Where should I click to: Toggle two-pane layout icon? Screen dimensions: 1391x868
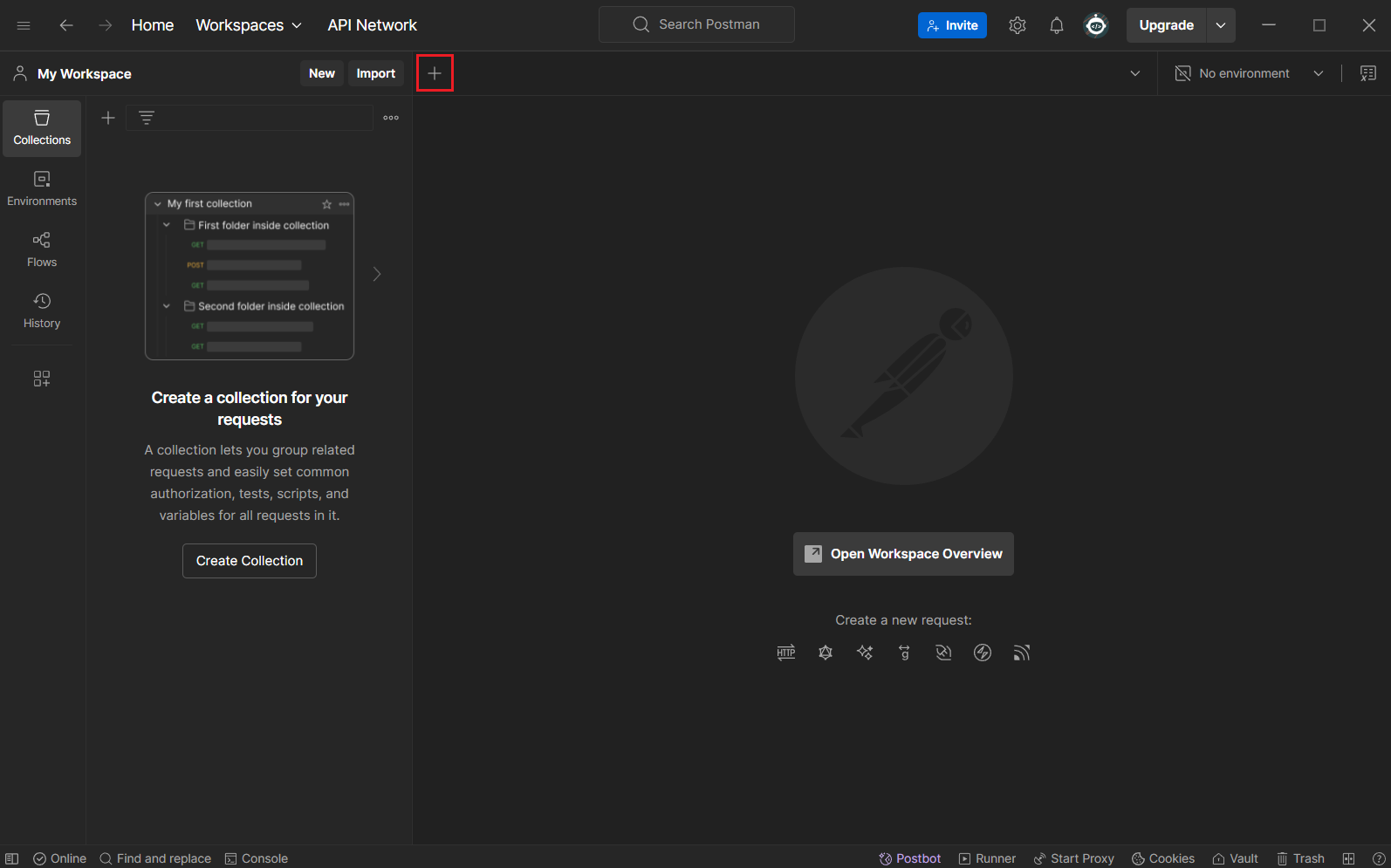click(x=1349, y=858)
